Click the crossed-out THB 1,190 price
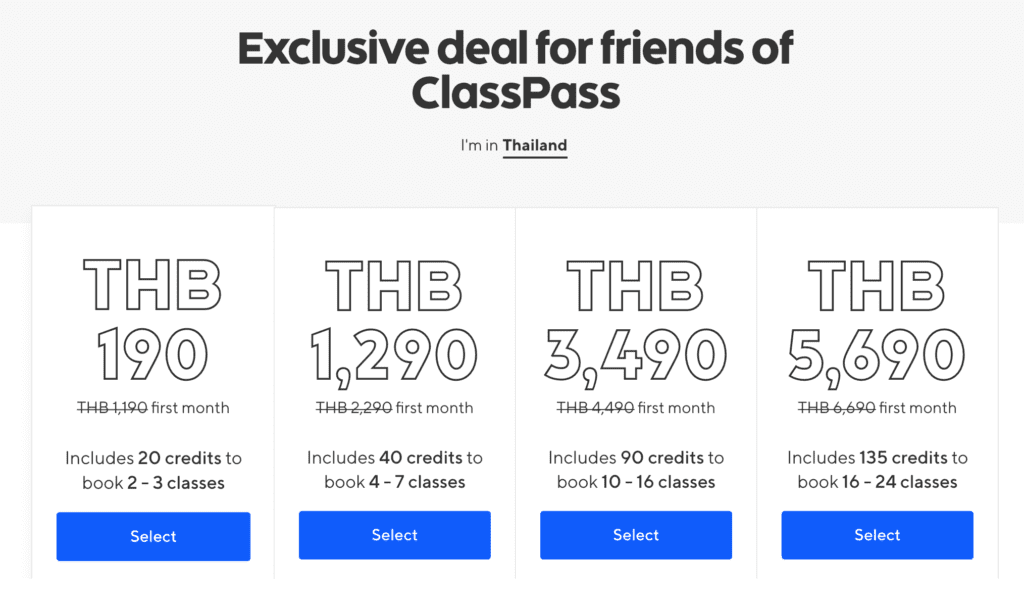Image resolution: width=1024 pixels, height=610 pixels. [112, 407]
